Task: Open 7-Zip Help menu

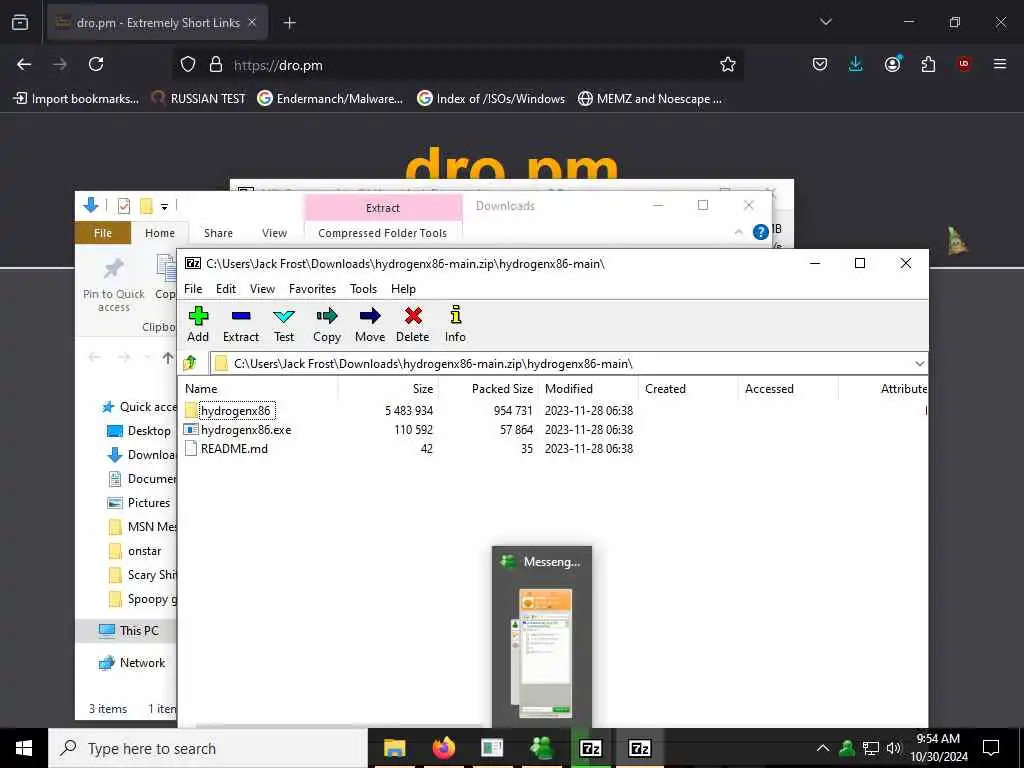Action: point(403,289)
